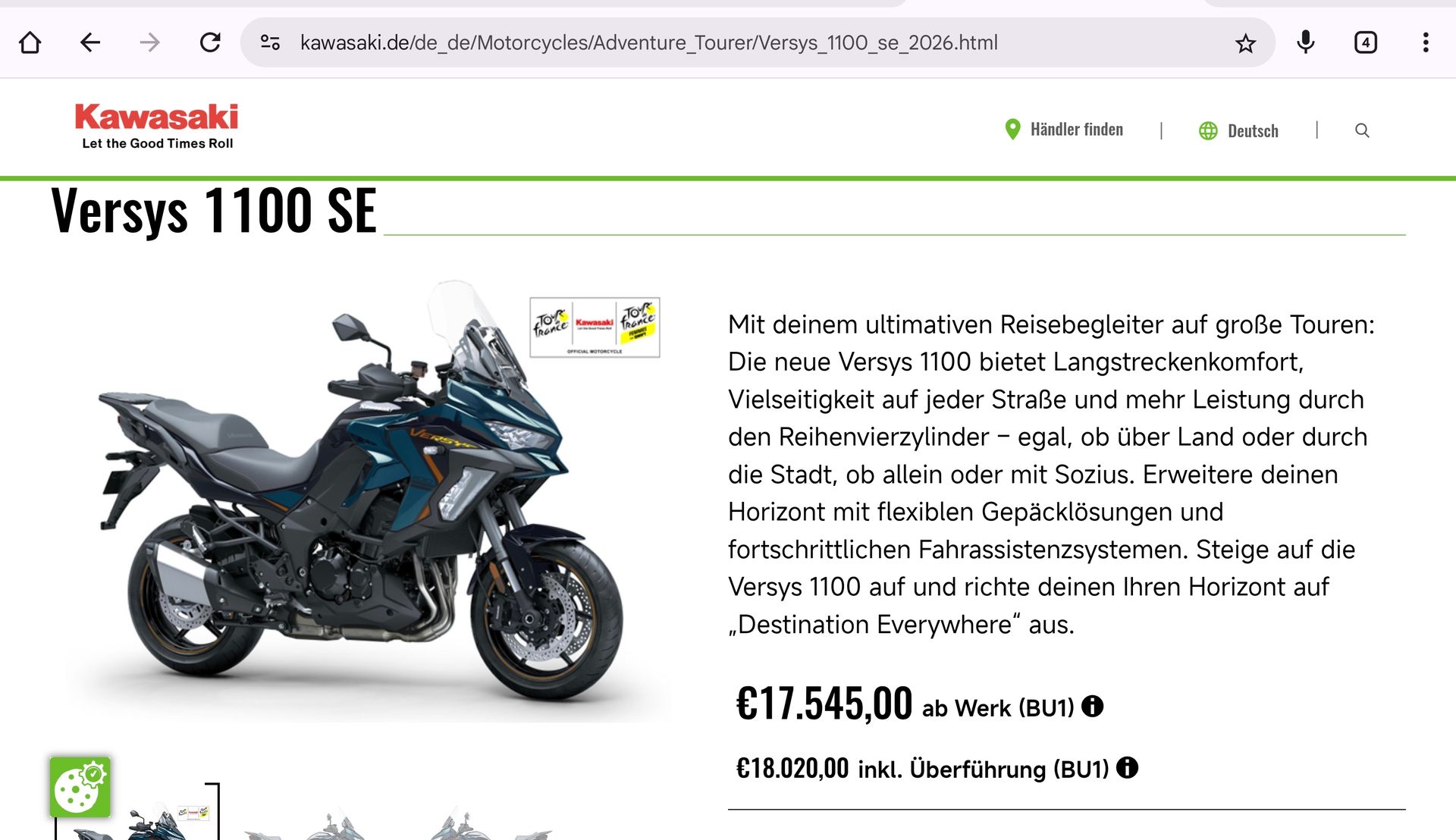The image size is (1456, 840).
Task: Click the forward navigation arrow
Action: (x=150, y=42)
